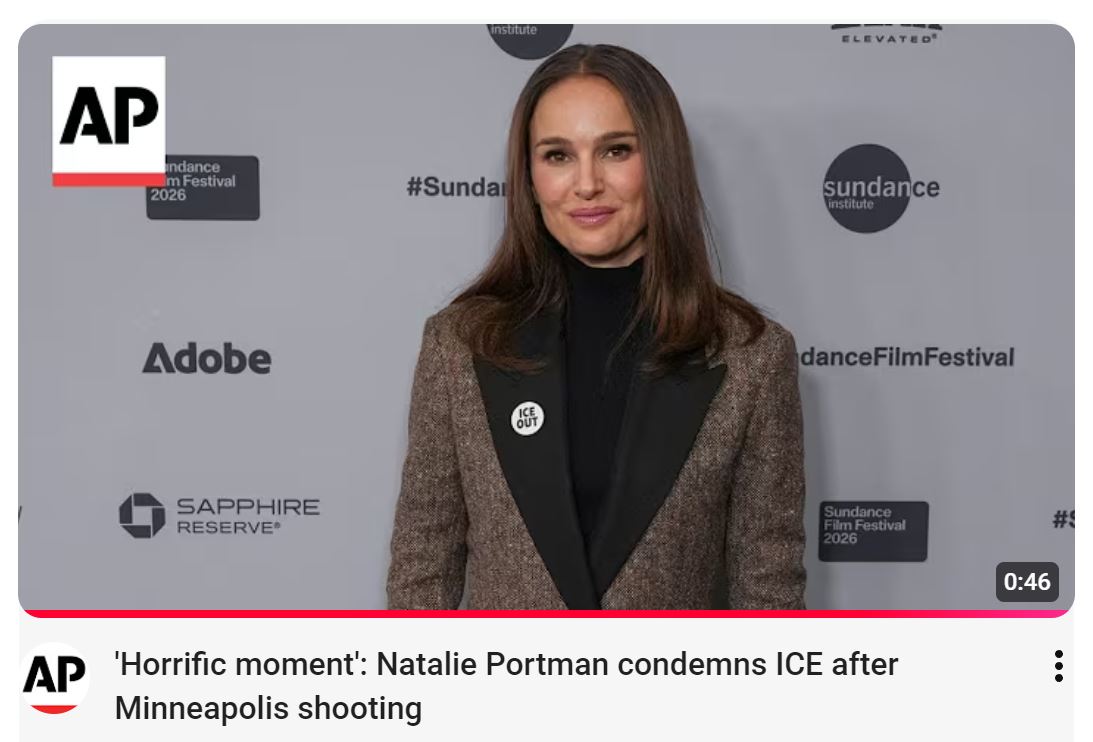The height and width of the screenshot is (742, 1093).
Task: Click the '#Sundance' hashtag text on the left
Action: click(456, 187)
